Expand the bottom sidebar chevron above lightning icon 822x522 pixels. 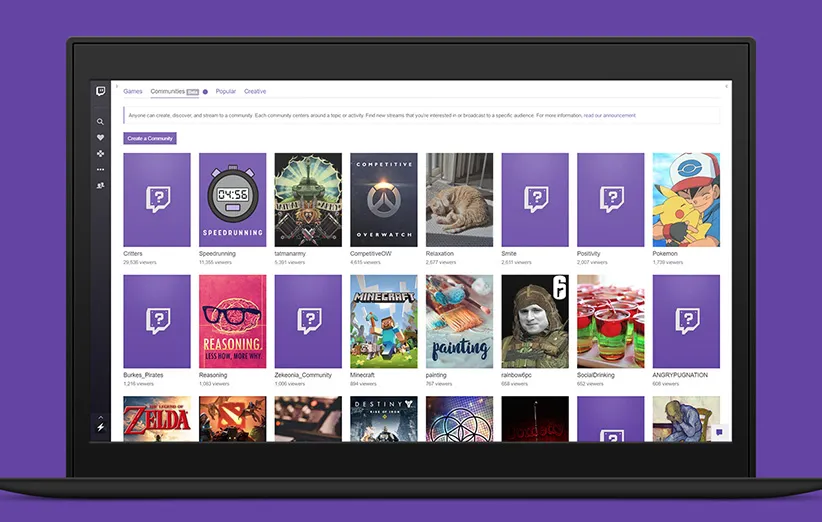coord(100,416)
